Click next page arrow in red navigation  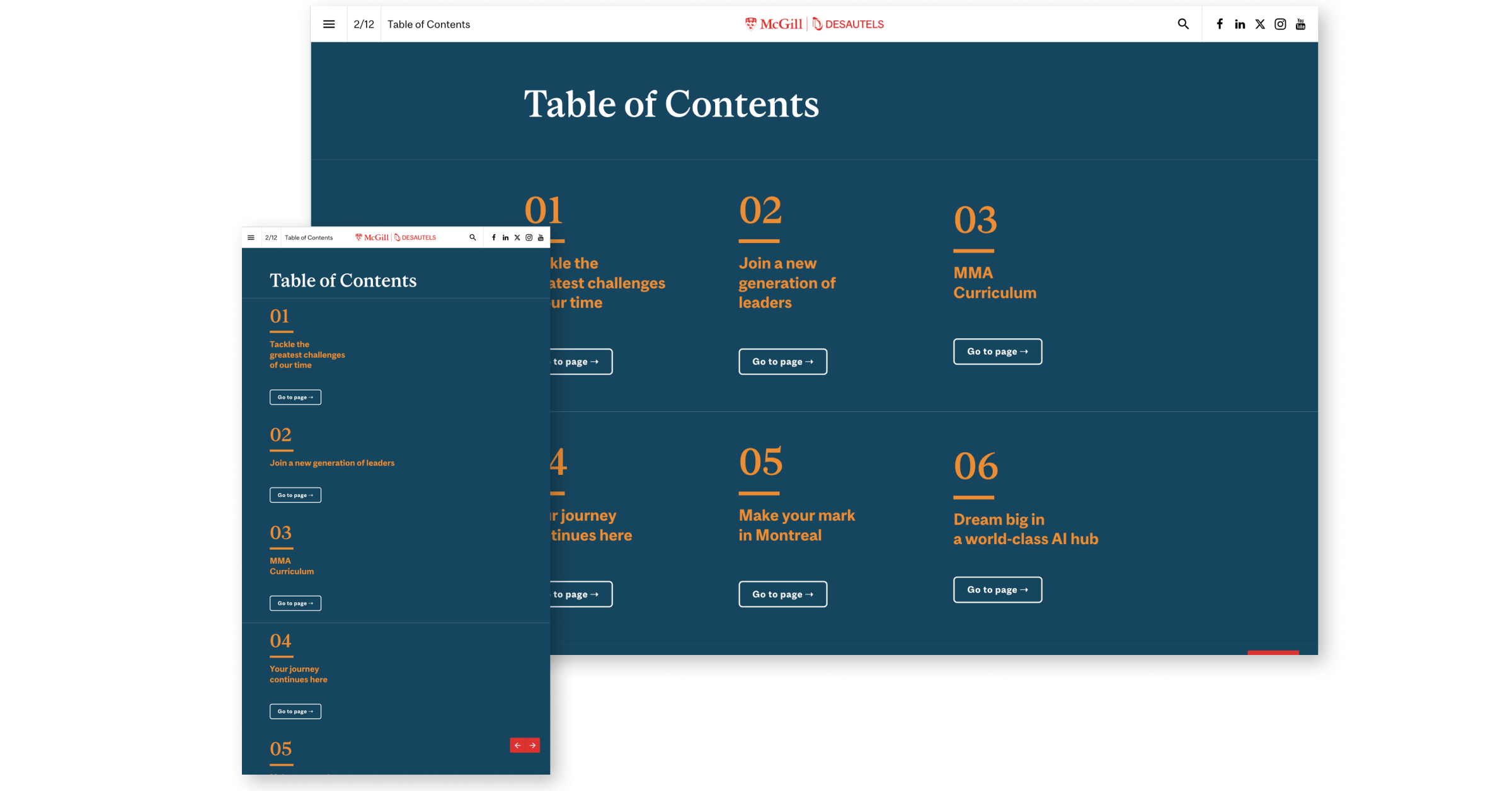tap(533, 746)
